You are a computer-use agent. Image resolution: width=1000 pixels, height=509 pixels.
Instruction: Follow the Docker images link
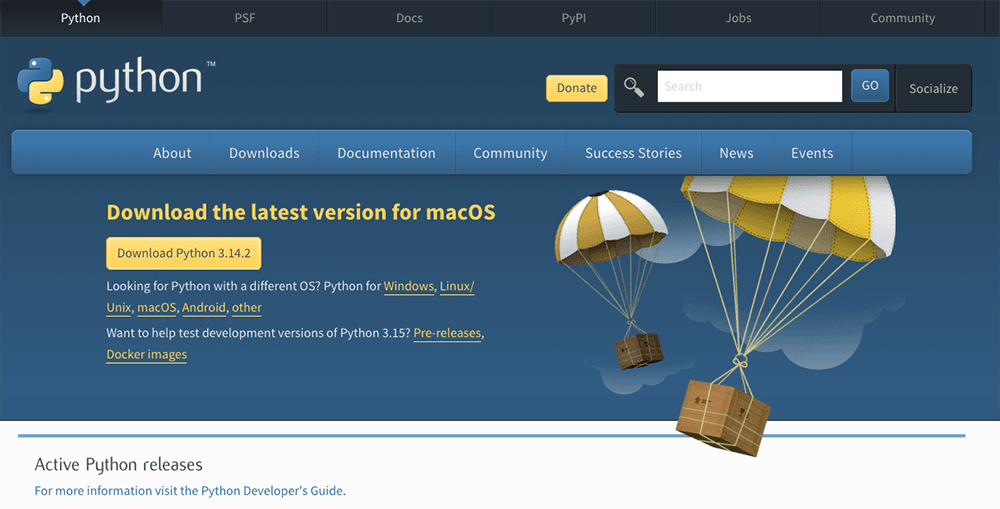146,354
